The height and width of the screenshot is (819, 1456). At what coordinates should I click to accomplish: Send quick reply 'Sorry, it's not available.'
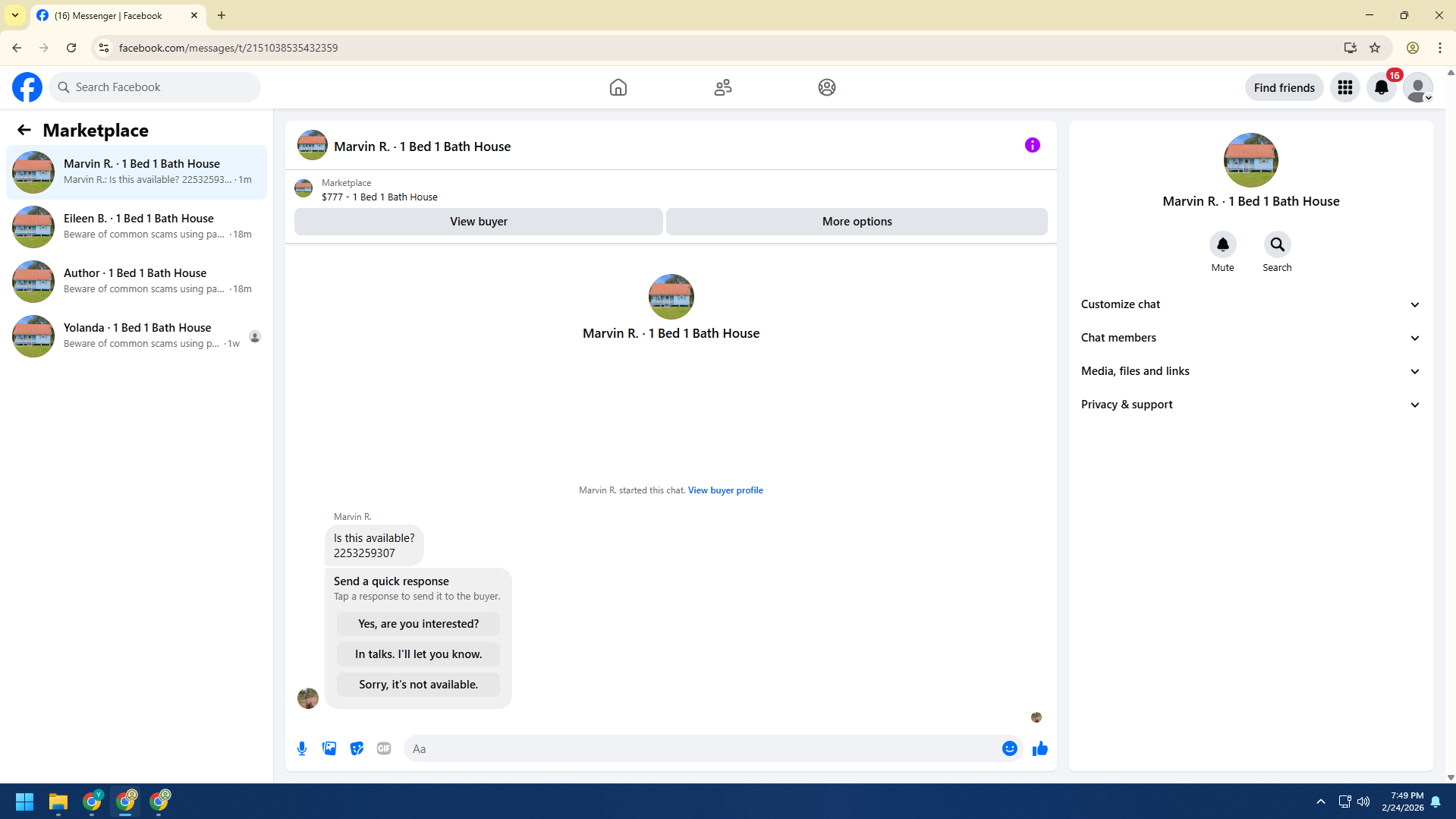[418, 685]
